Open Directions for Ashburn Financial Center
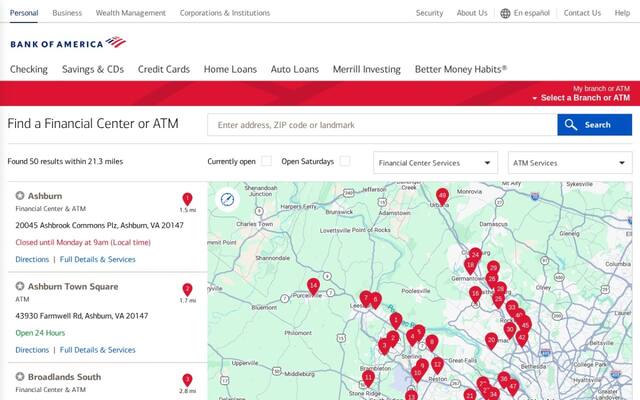Screen dimensions: 640x400 (x=32, y=259)
